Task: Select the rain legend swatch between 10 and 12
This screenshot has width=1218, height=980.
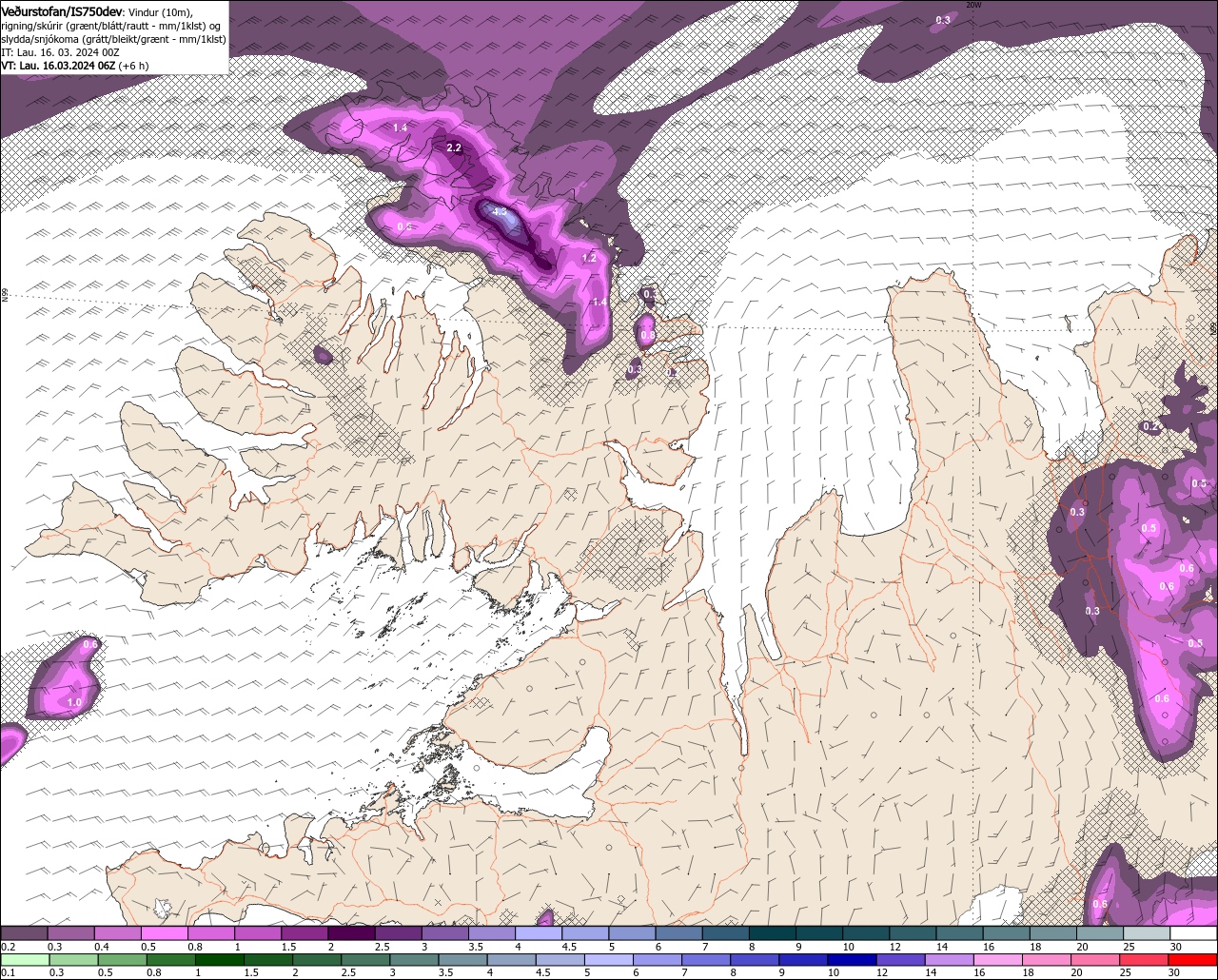Action: coord(852,959)
